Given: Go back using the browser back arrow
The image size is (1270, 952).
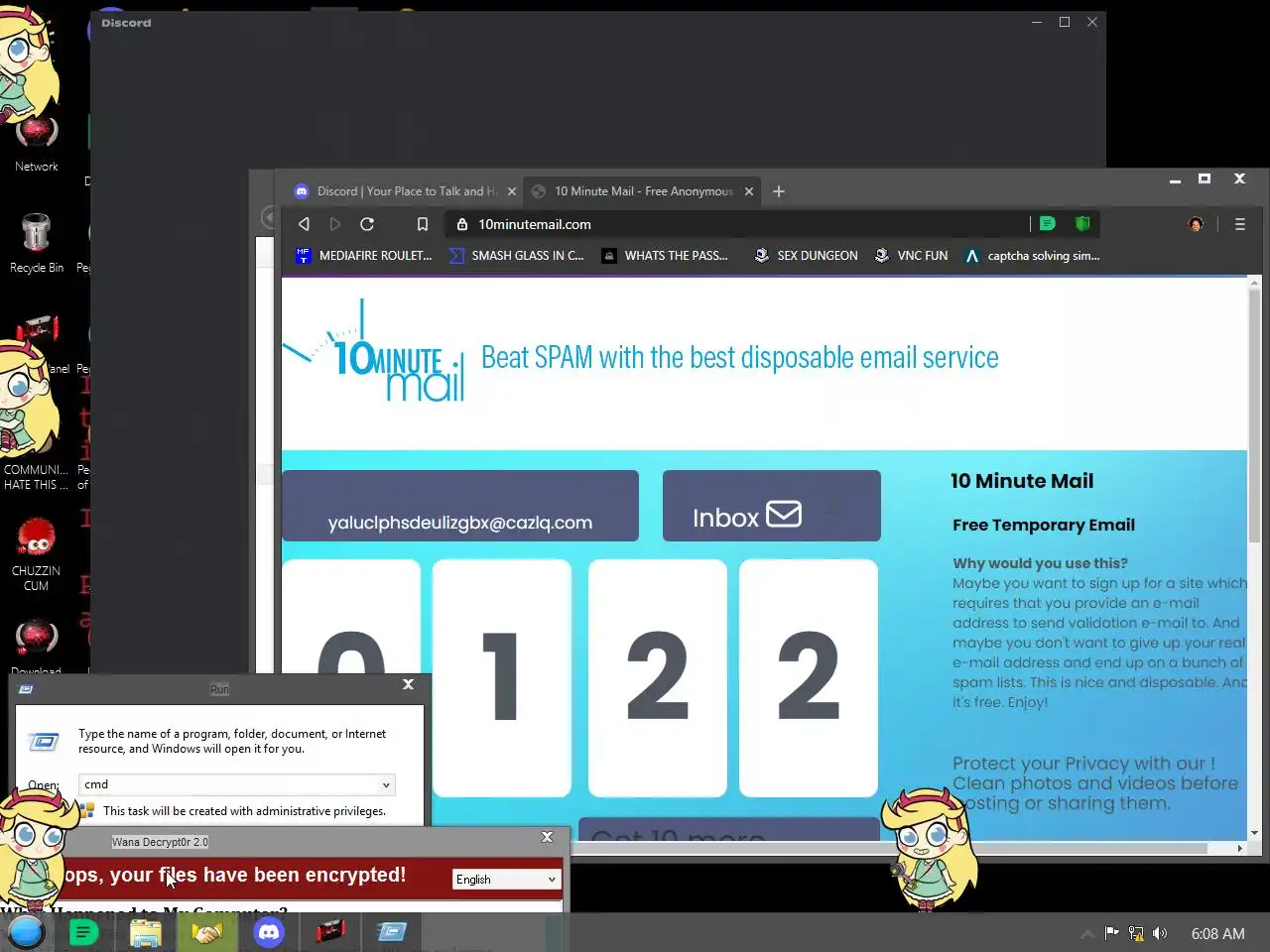Looking at the screenshot, I should (304, 224).
